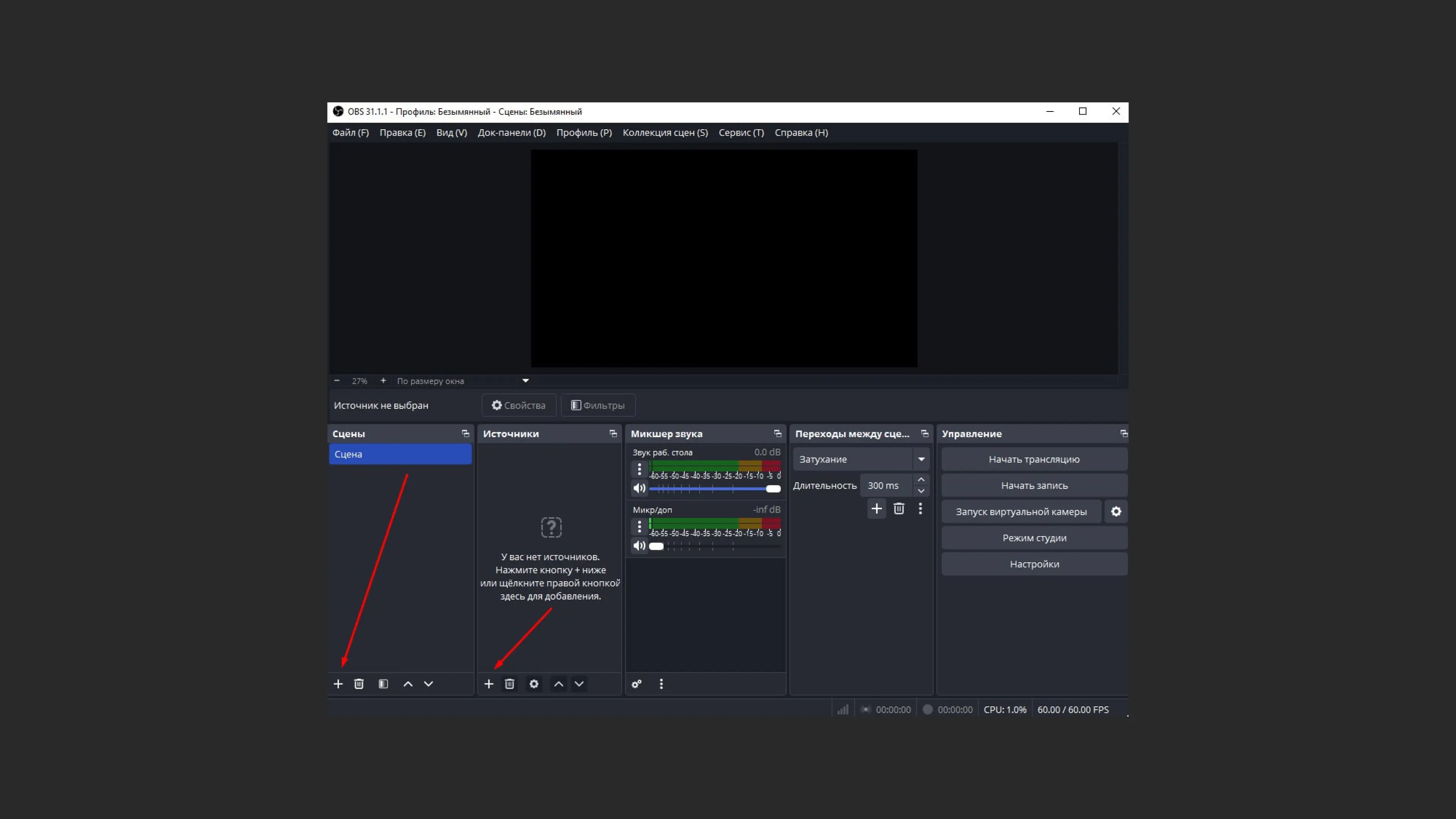Image resolution: width=1456 pixels, height=819 pixels.
Task: Open advanced audio properties icon in mixer
Action: (637, 683)
